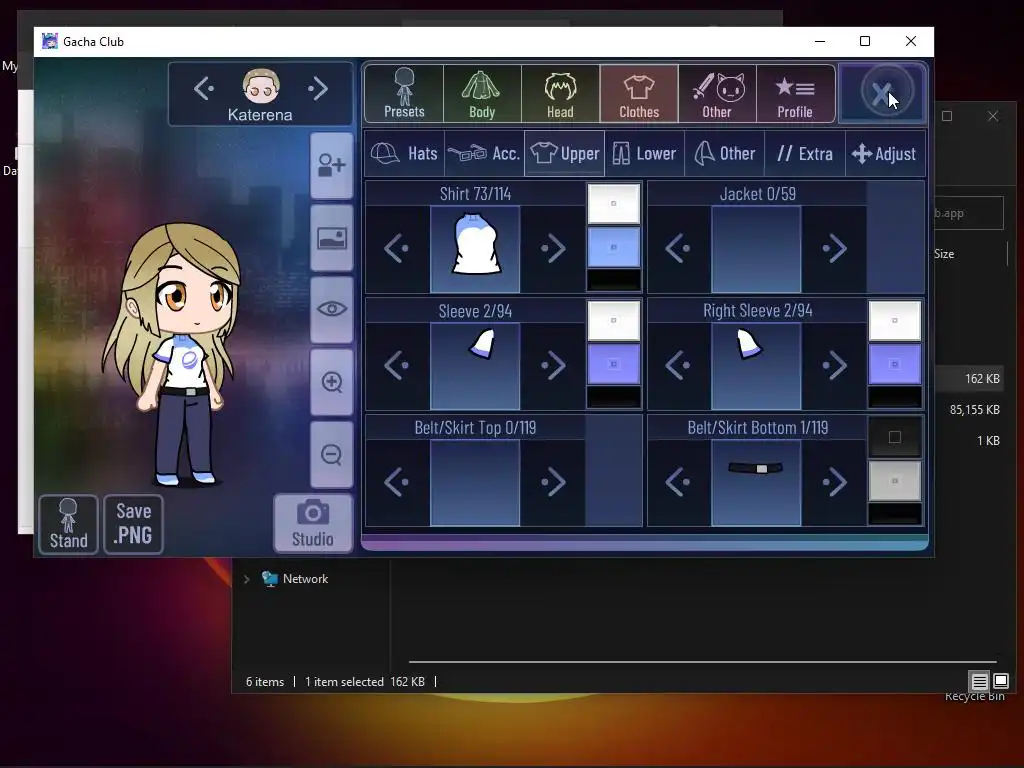Open the Presets tab
This screenshot has height=768, width=1024.
[x=404, y=93]
